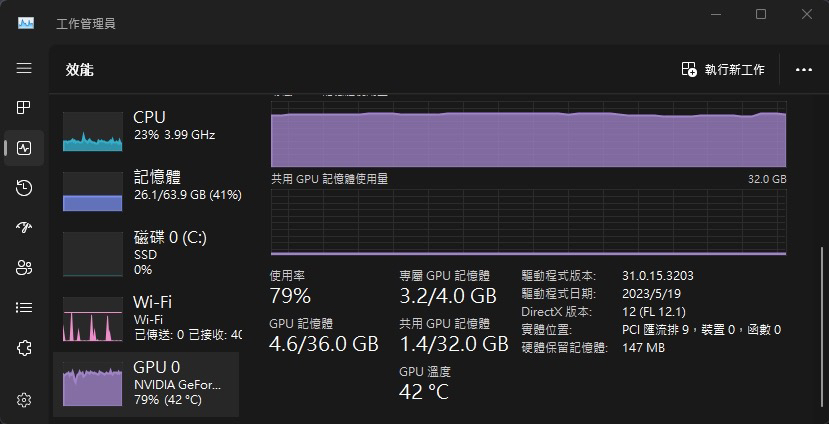Open Task Manager settings gear
Image resolution: width=829 pixels, height=424 pixels.
click(24, 399)
